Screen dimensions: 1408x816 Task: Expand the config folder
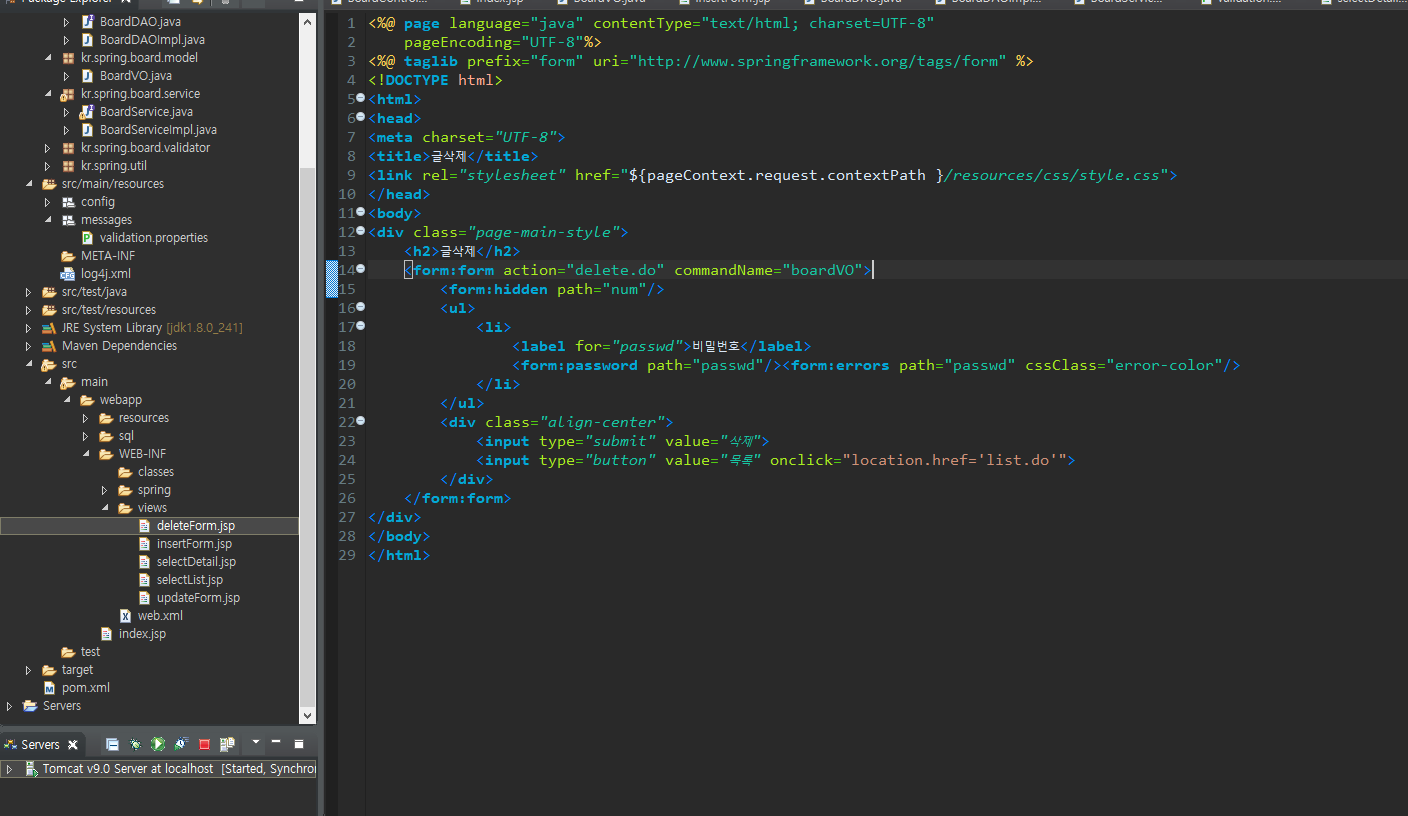point(48,202)
